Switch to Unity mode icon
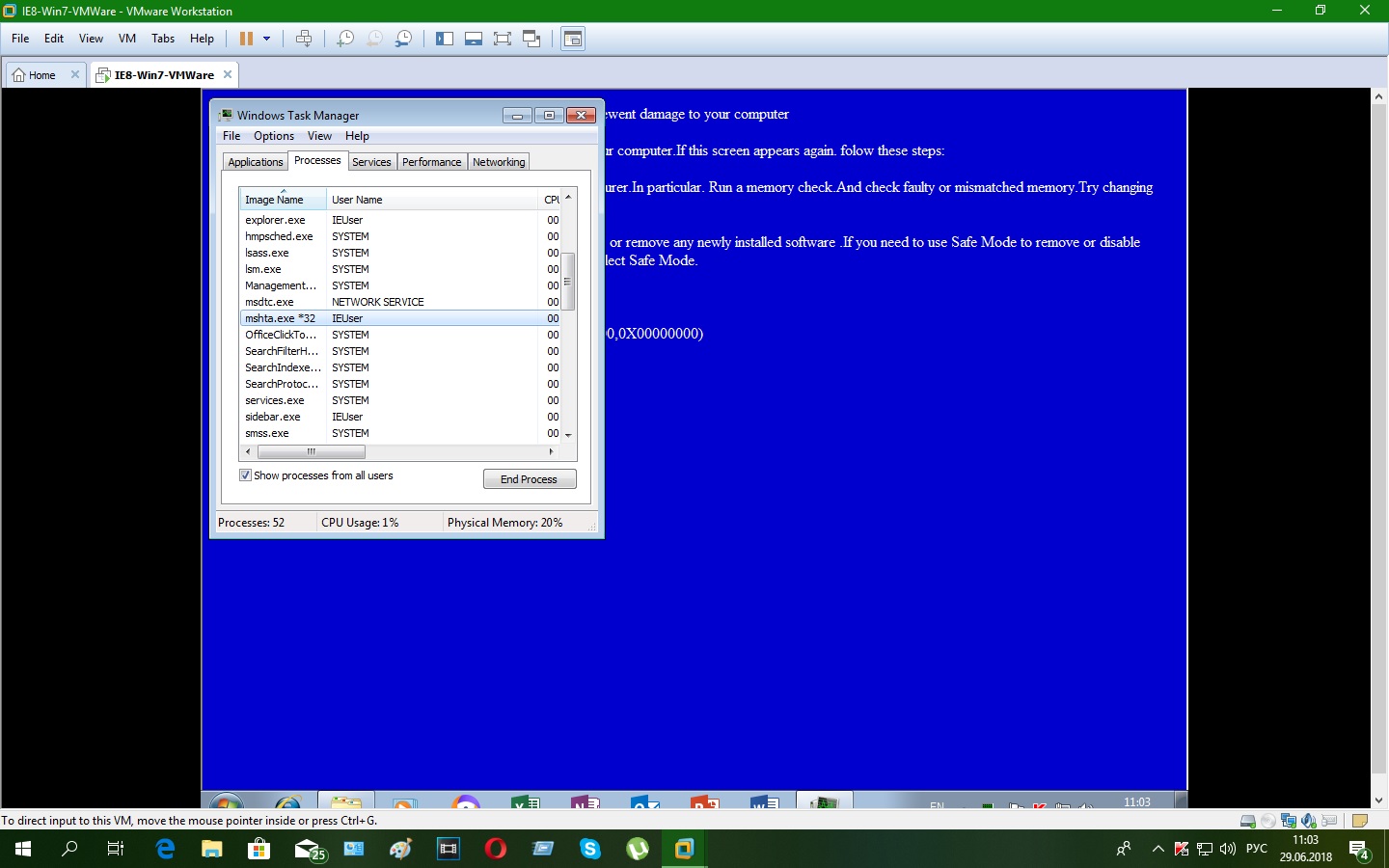 (531, 39)
